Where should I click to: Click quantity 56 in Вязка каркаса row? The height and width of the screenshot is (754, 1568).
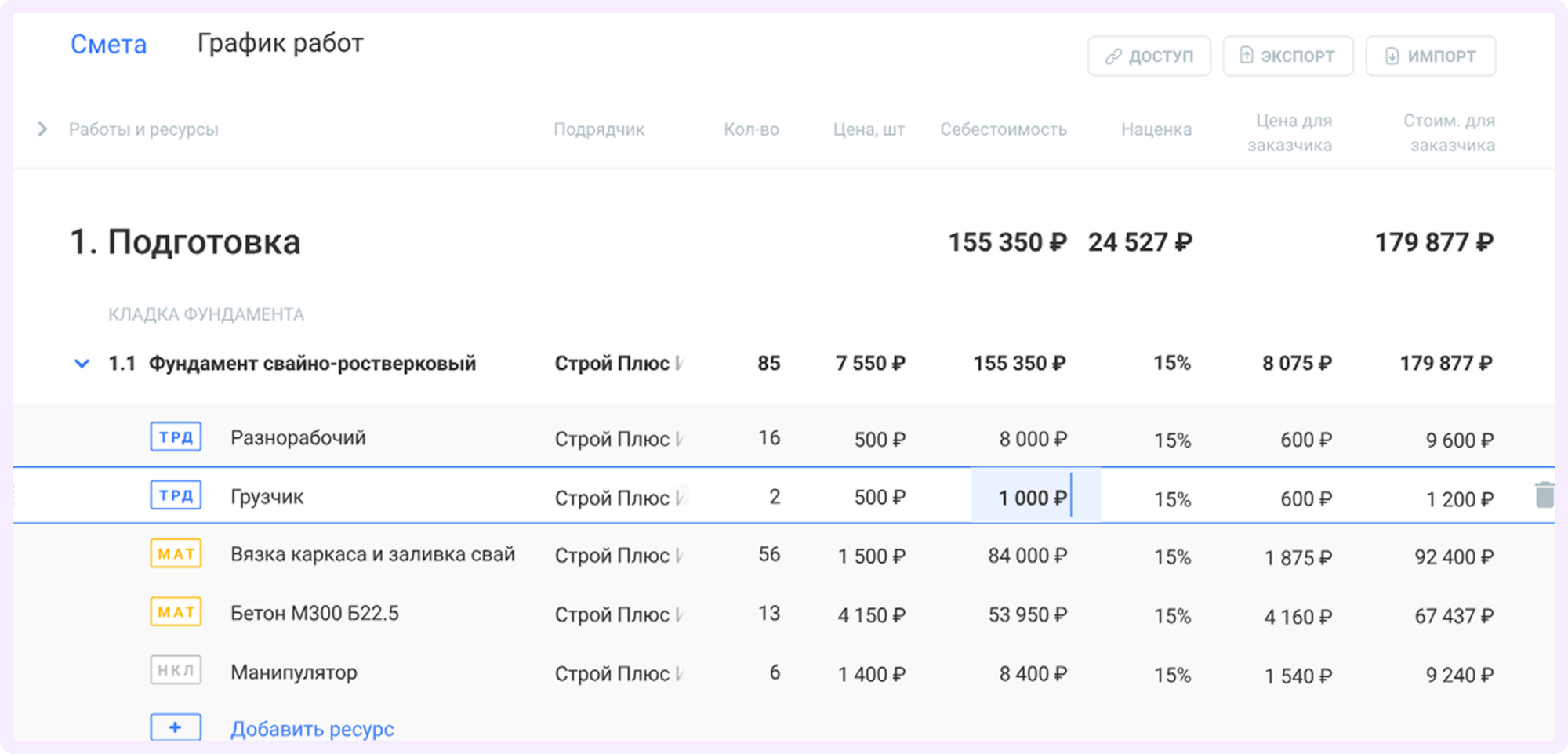(769, 554)
